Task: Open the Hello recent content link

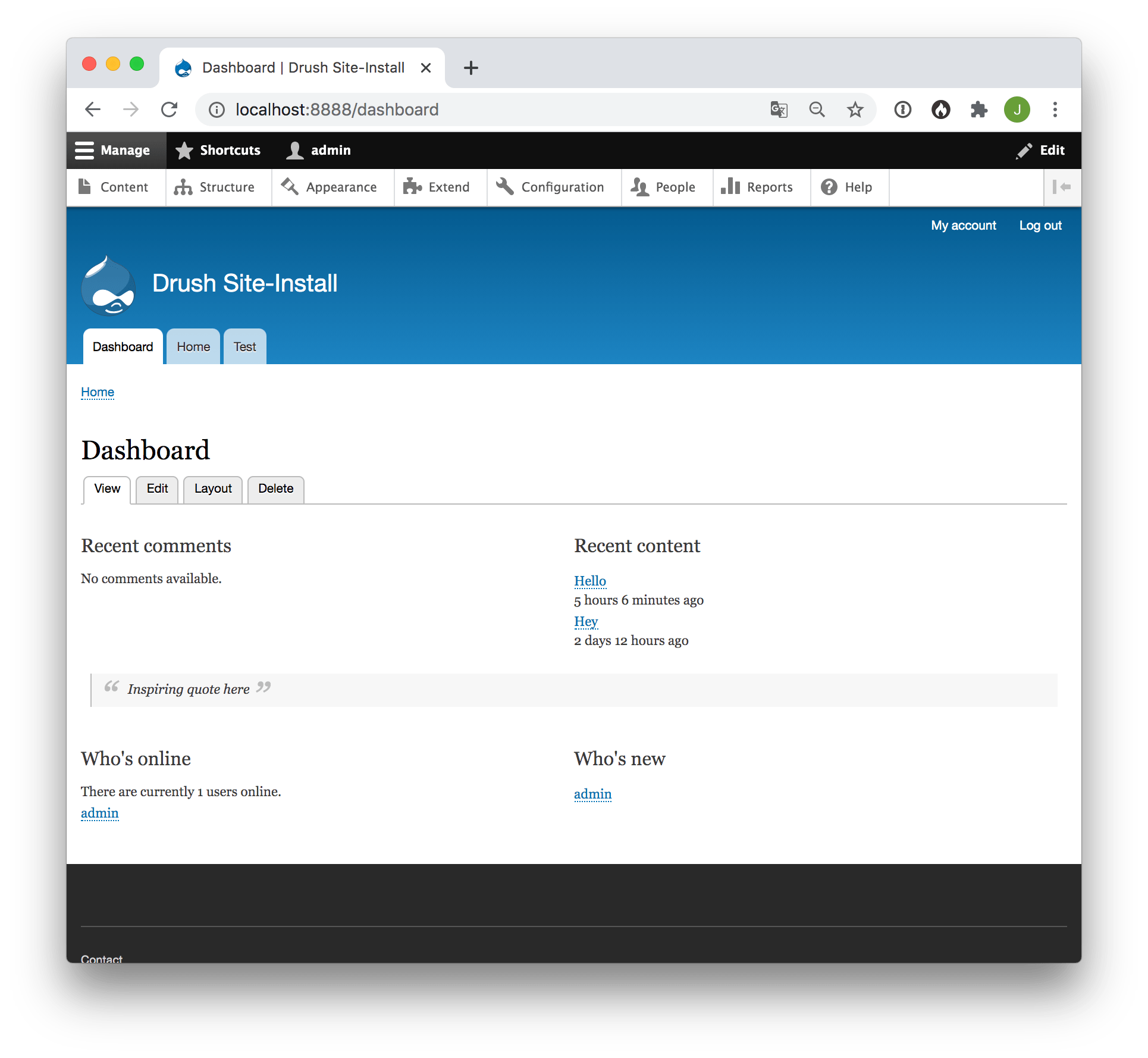Action: point(589,581)
